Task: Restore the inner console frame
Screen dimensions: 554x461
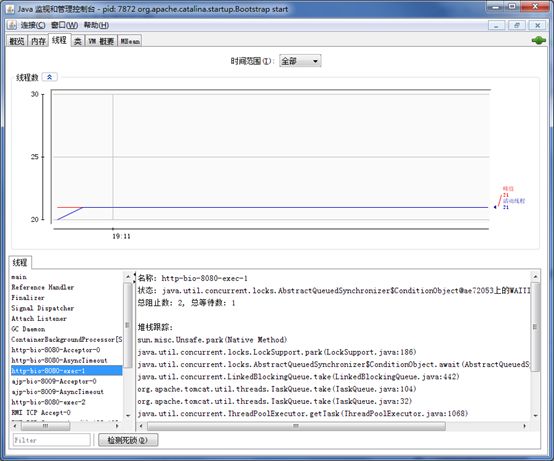Action: (517, 25)
